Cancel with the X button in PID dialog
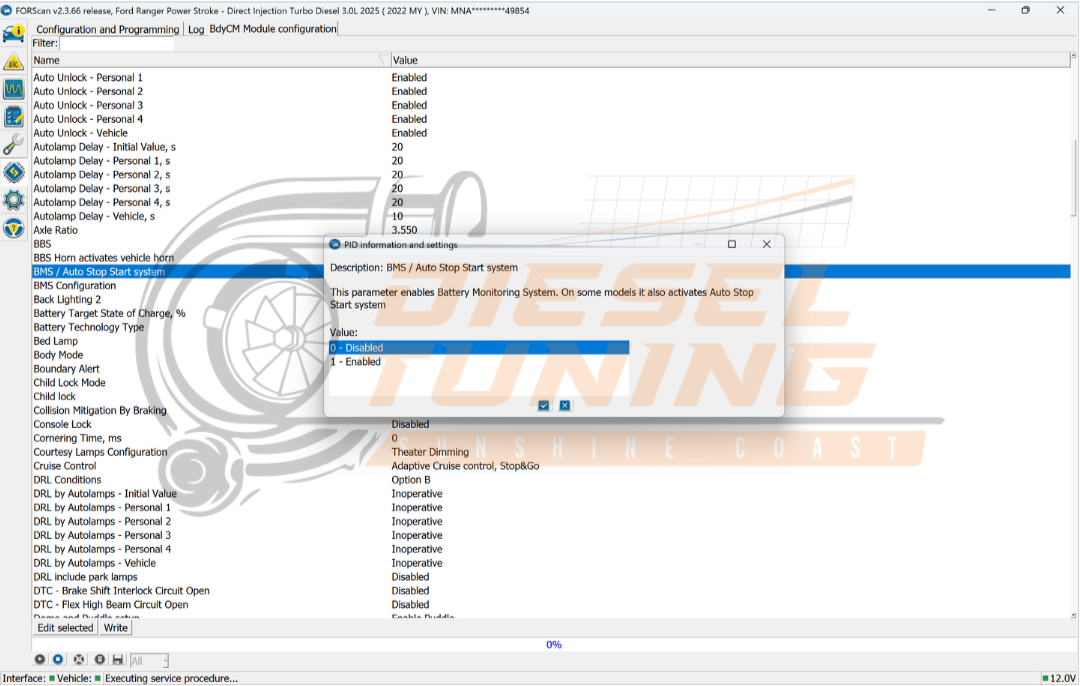This screenshot has width=1080, height=686. [x=565, y=406]
